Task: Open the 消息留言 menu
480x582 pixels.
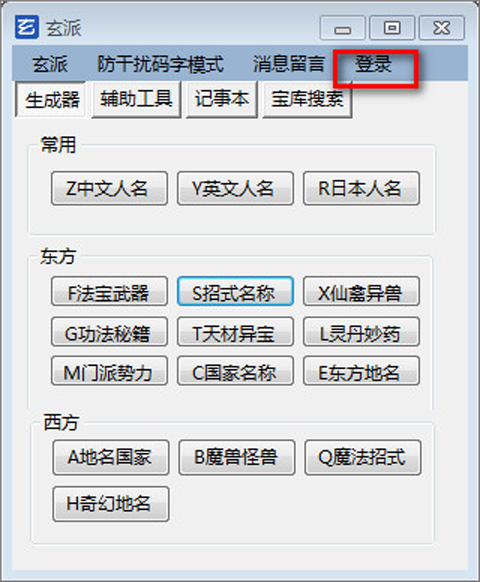Action: tap(289, 64)
